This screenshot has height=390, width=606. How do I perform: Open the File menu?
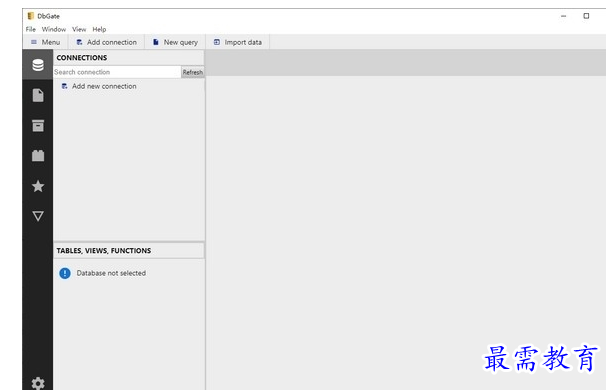click(31, 29)
